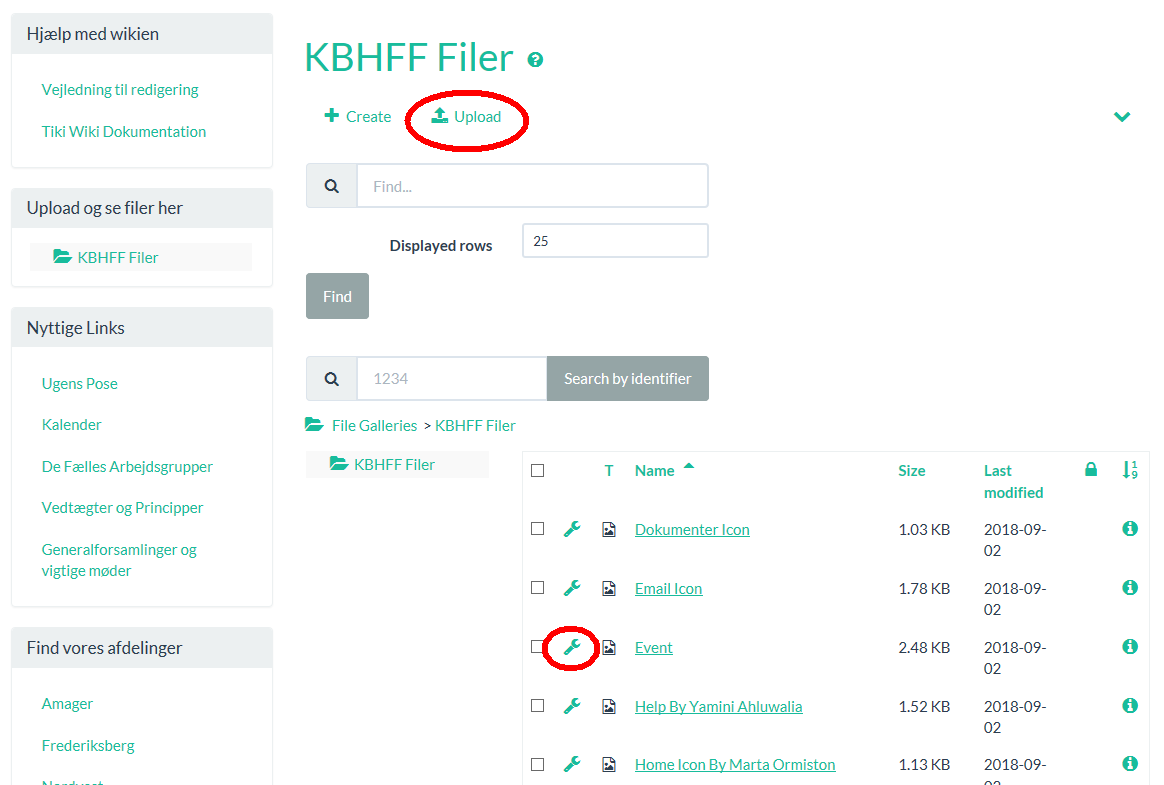This screenshot has width=1164, height=785.
Task: Check the box for Dokumenter Icon
Action: click(538, 529)
